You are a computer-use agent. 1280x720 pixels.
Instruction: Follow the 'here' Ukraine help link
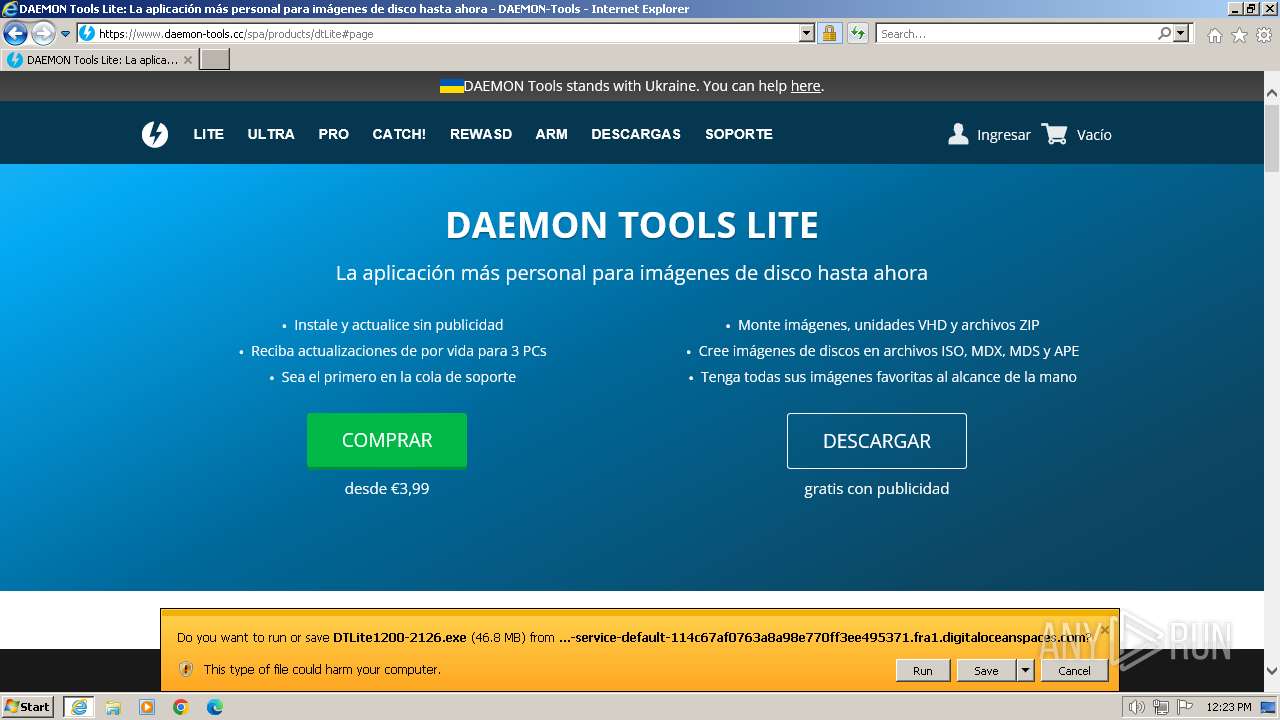pos(805,86)
